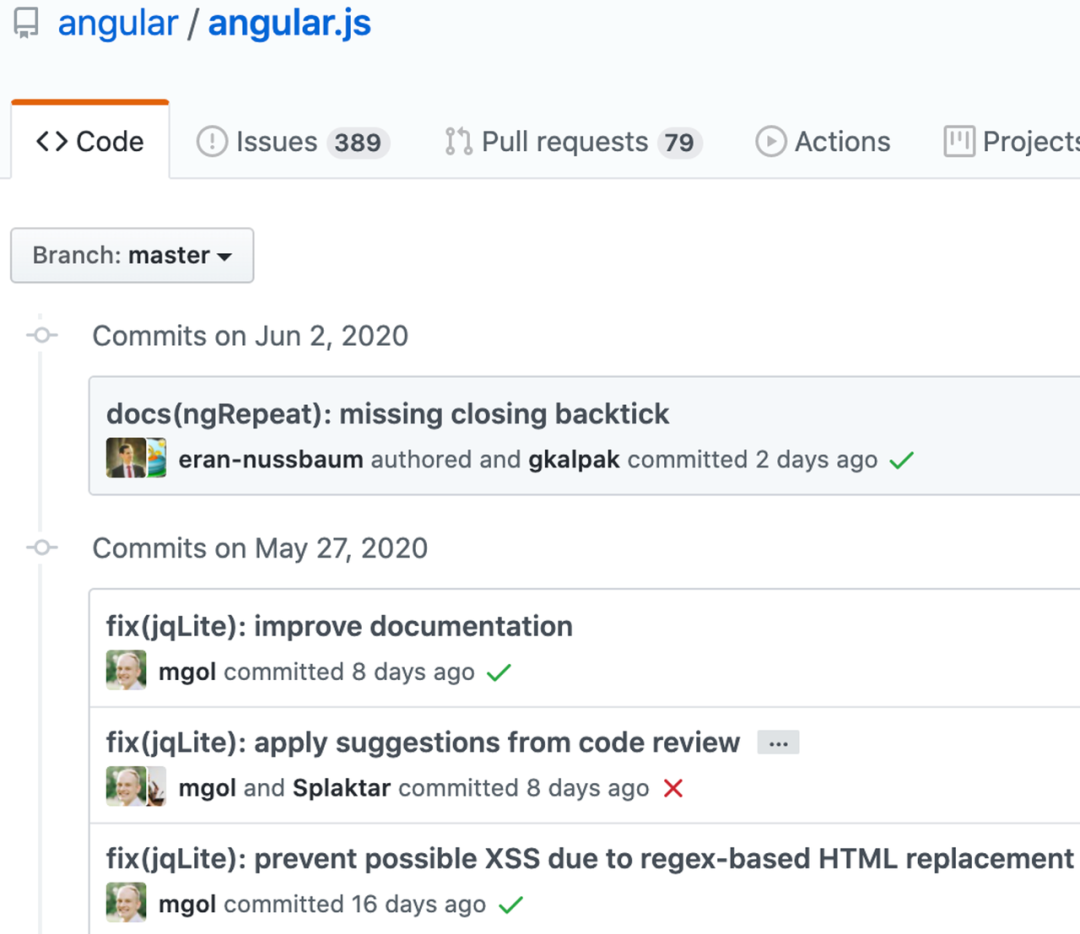Click the Actions play icon
Screen dimensions: 1080x934
click(771, 142)
